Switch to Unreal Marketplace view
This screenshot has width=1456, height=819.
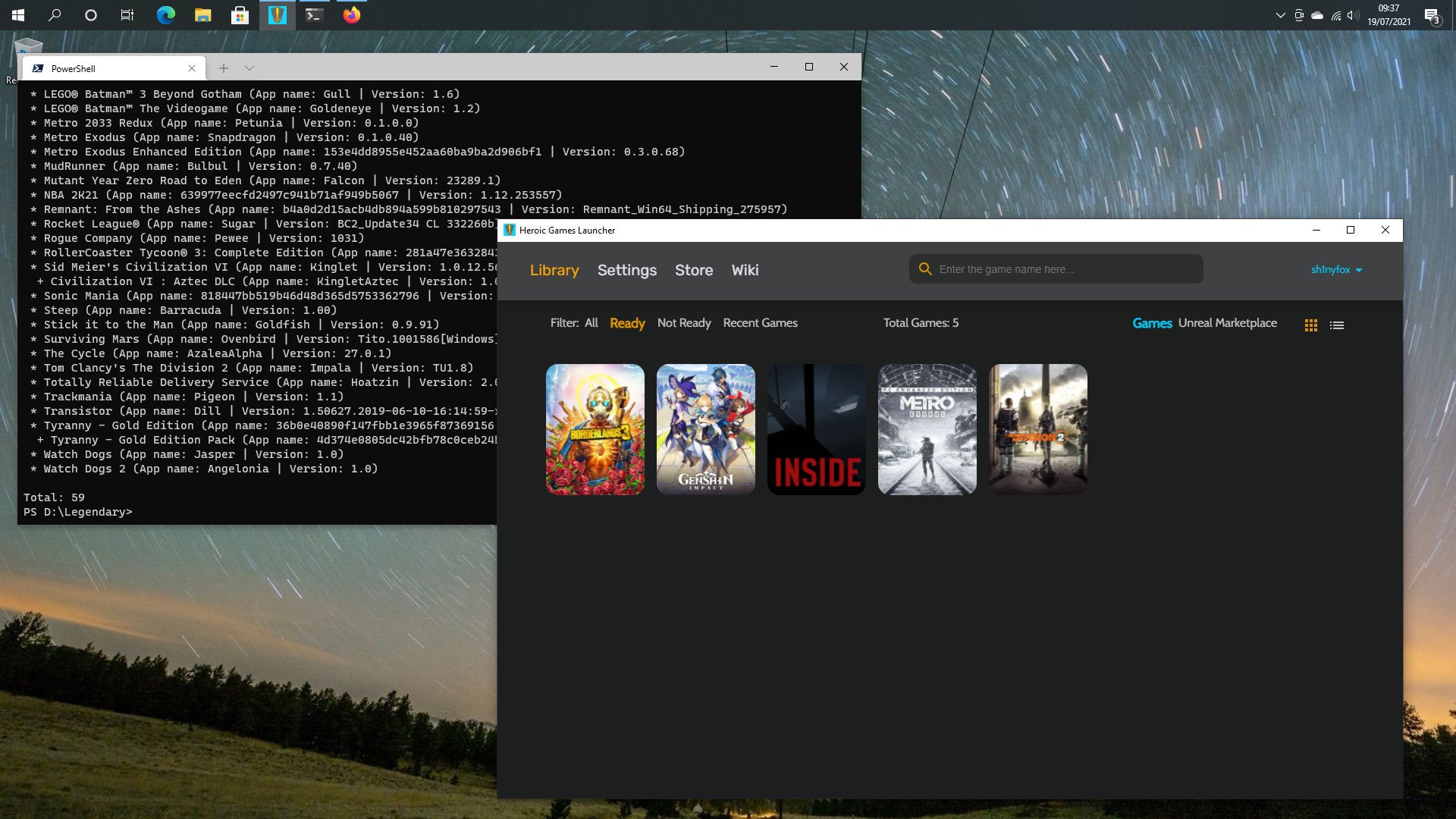pos(1228,323)
